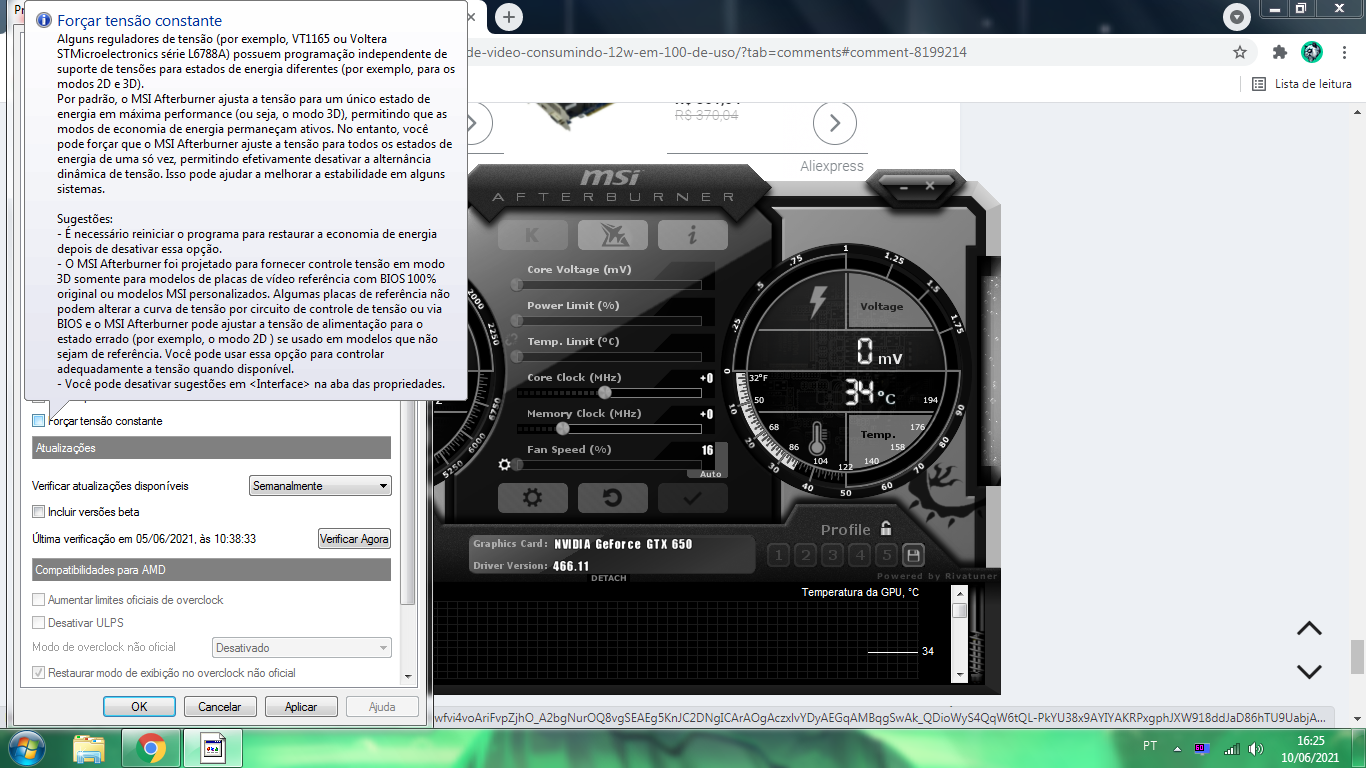1366x768 pixels.
Task: Select profile slot 4
Action: point(860,555)
